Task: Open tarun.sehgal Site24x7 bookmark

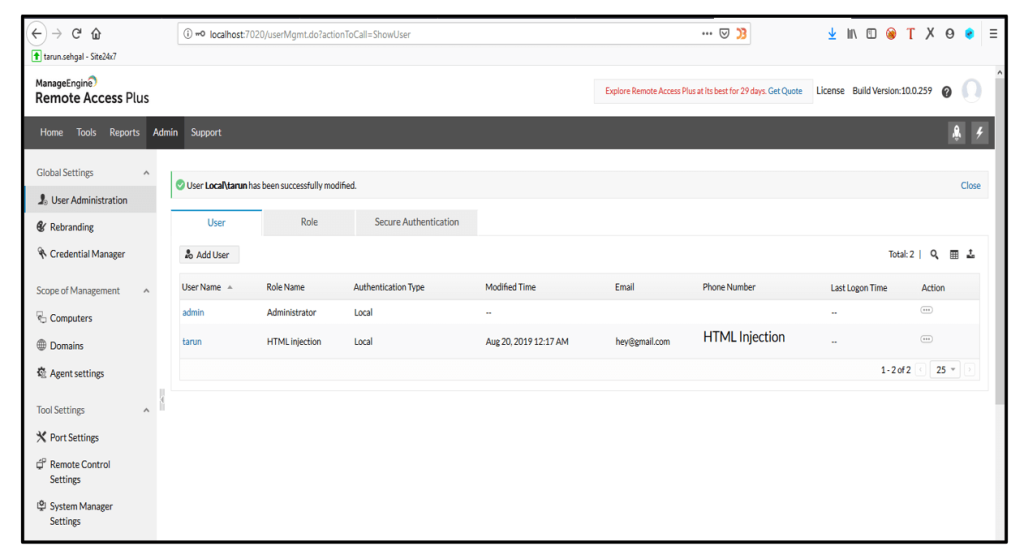Action: [74, 57]
